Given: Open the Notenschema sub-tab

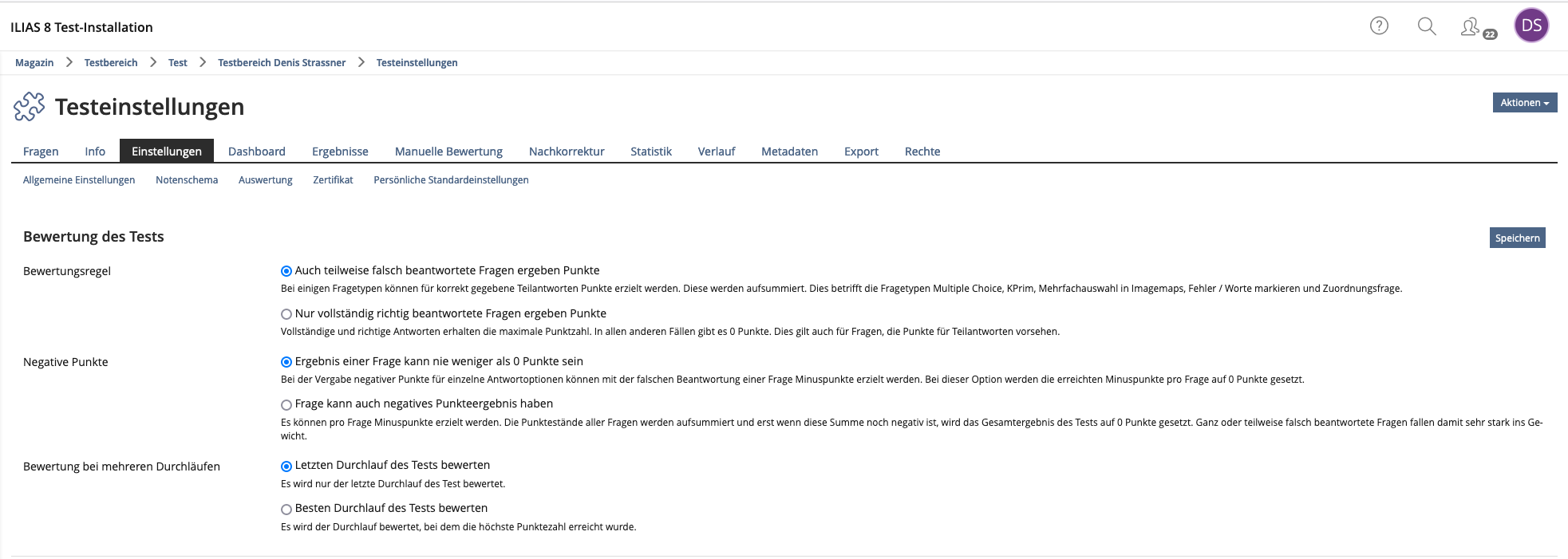Looking at the screenshot, I should tap(187, 180).
